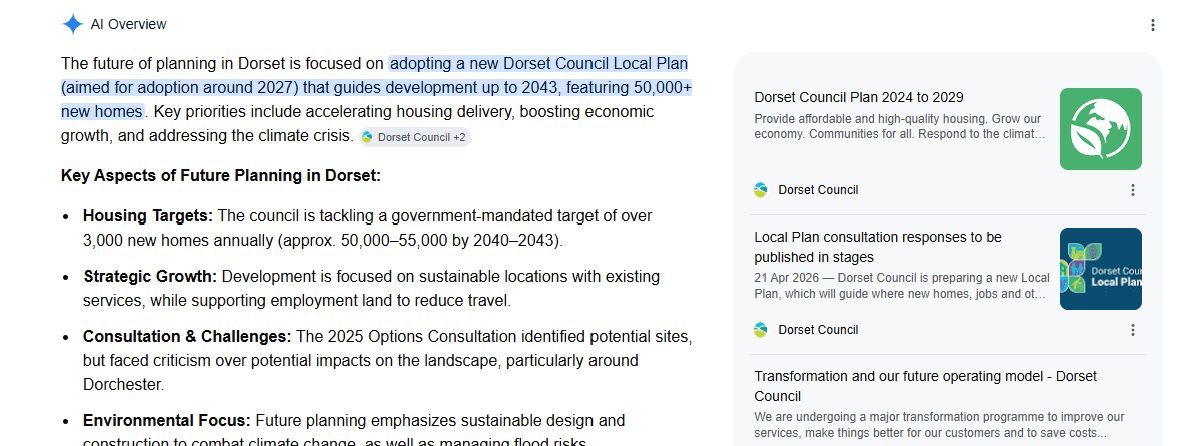
Task: Click text '3,000 new homes annually'
Action: pos(178,241)
